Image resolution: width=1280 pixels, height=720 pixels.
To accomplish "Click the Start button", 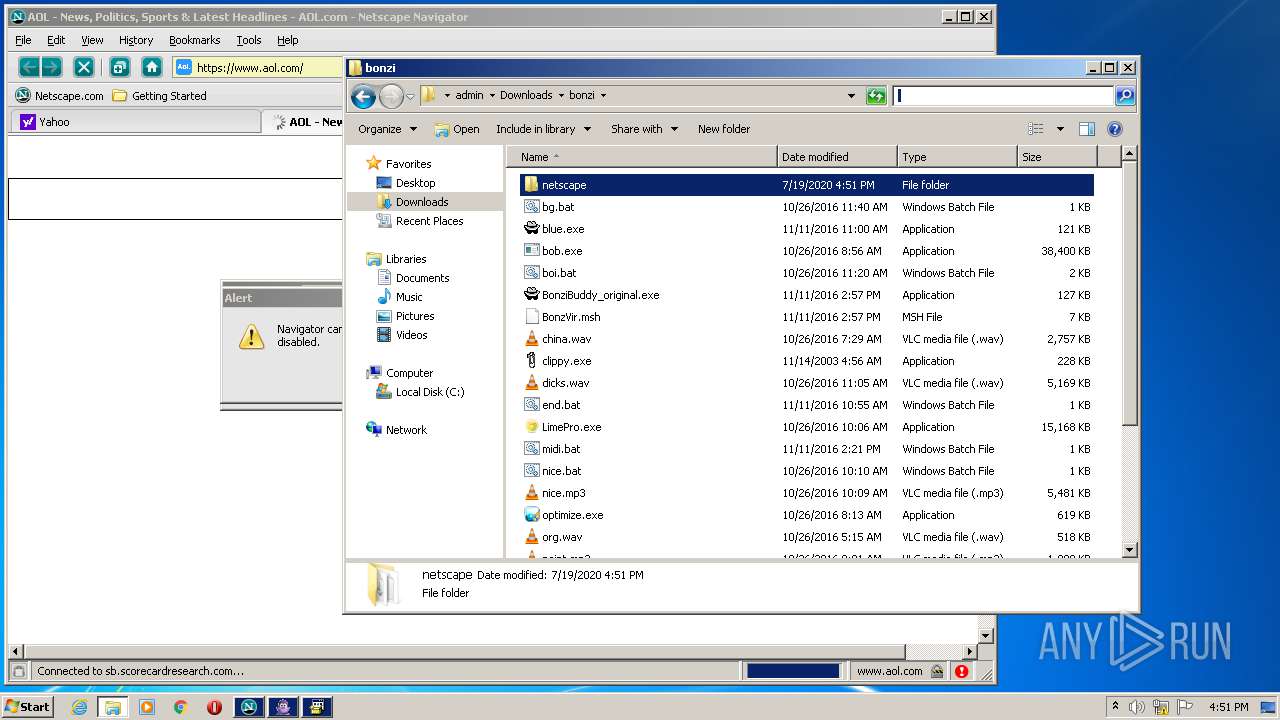I will [x=27, y=706].
